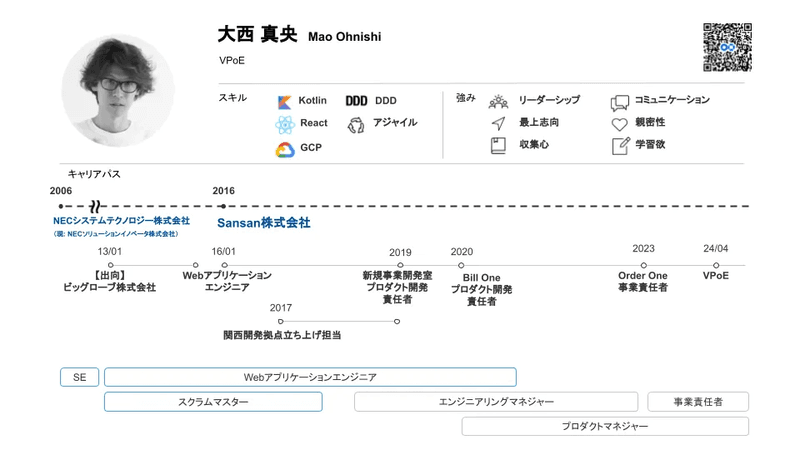Select the エンジニアリングマネジャー role bar
This screenshot has width=800, height=450.
click(496, 402)
